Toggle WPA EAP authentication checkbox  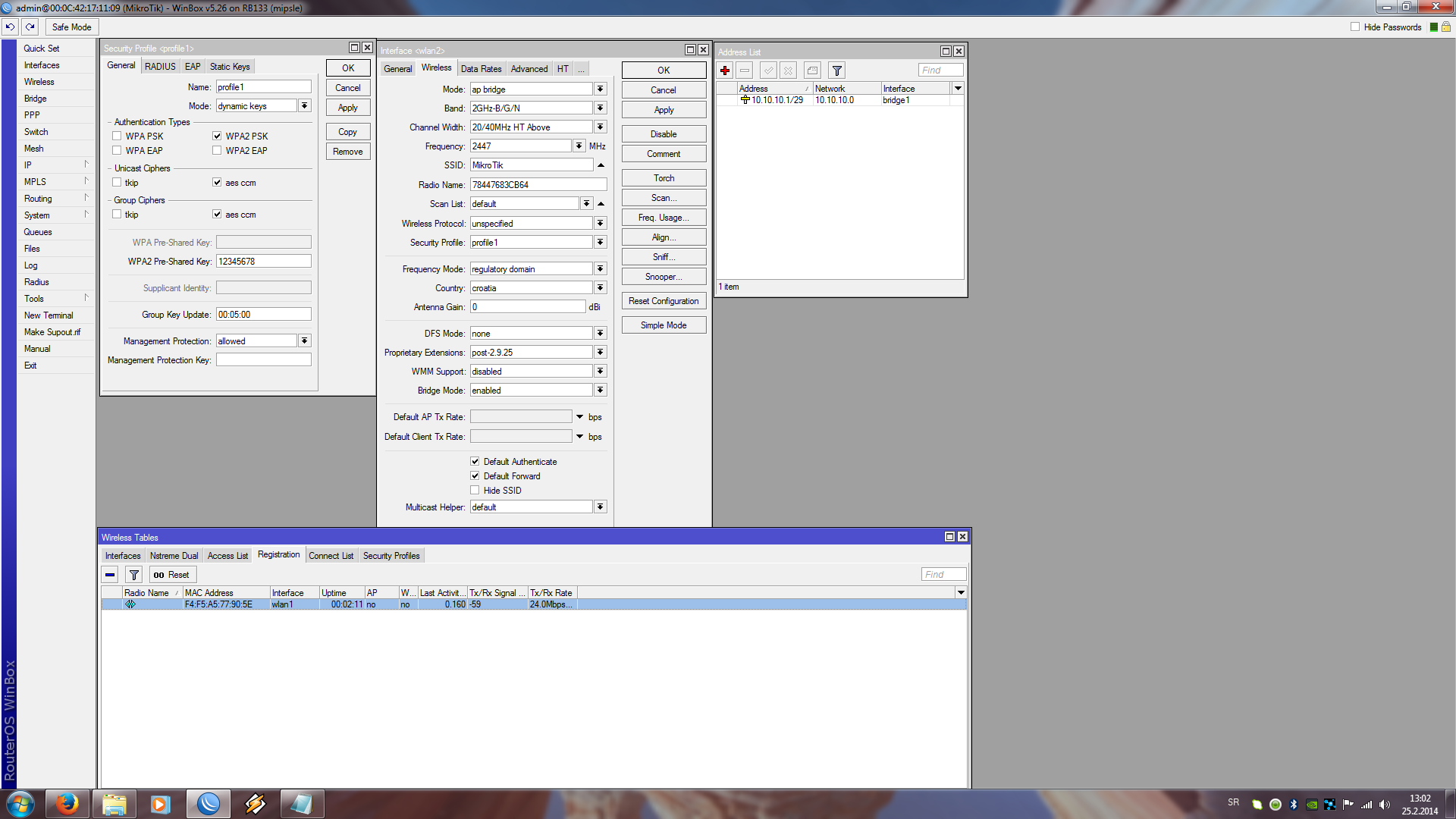click(117, 151)
